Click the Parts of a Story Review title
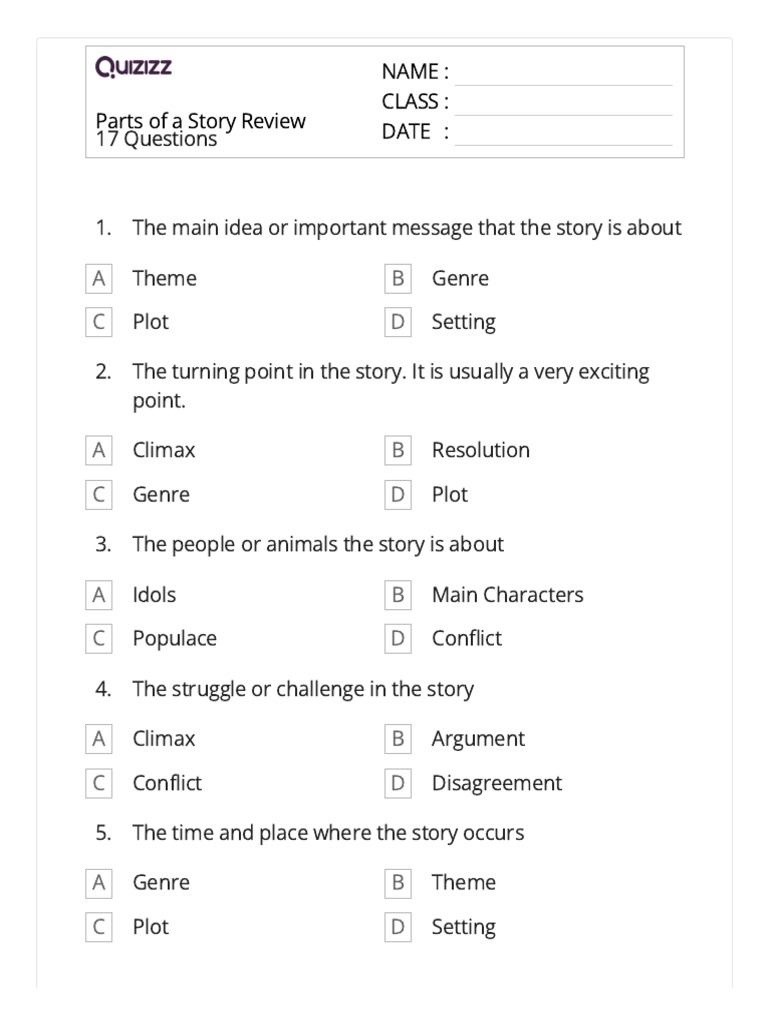Image resolution: width=768 pixels, height=1024 pixels. pyautogui.click(x=200, y=122)
